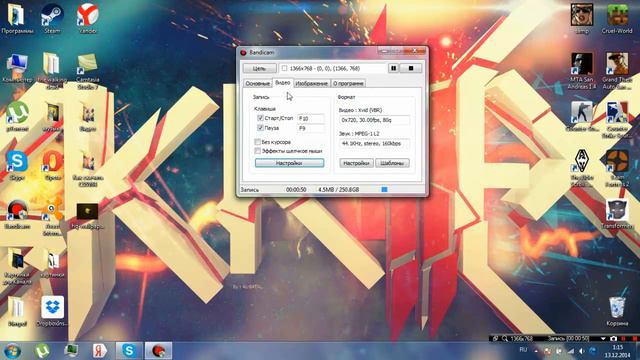Viewport: 640px width, 360px height.
Task: Open the Transformers desktop shortcut
Action: coord(617,214)
